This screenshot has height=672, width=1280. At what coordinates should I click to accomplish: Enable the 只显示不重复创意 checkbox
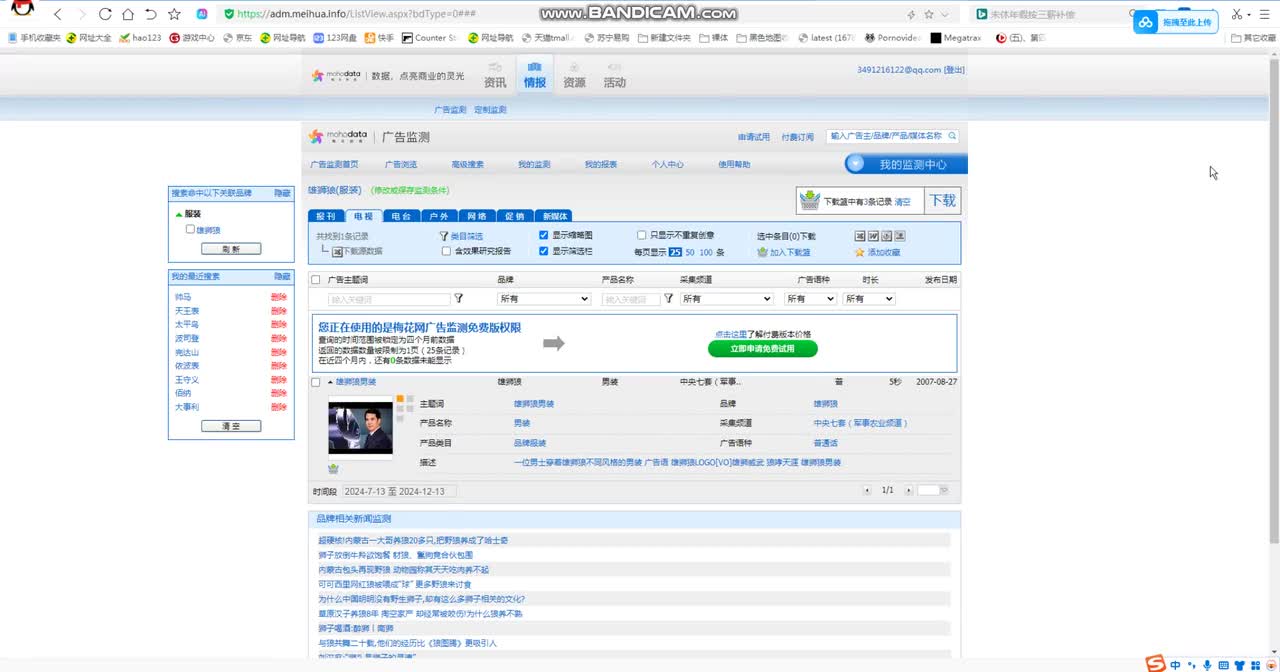[642, 235]
